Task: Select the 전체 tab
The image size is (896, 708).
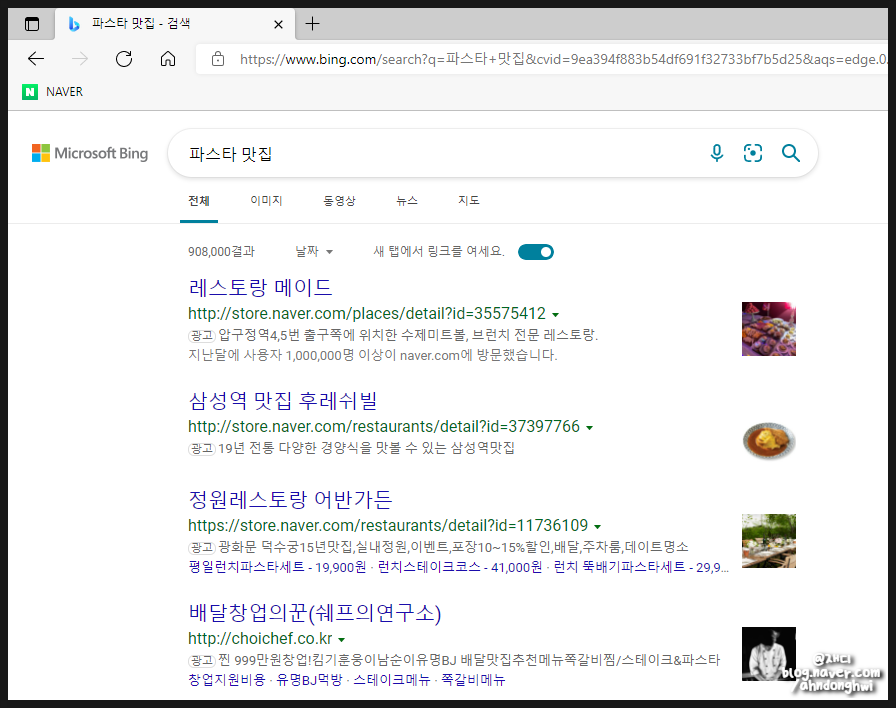Action: (199, 201)
